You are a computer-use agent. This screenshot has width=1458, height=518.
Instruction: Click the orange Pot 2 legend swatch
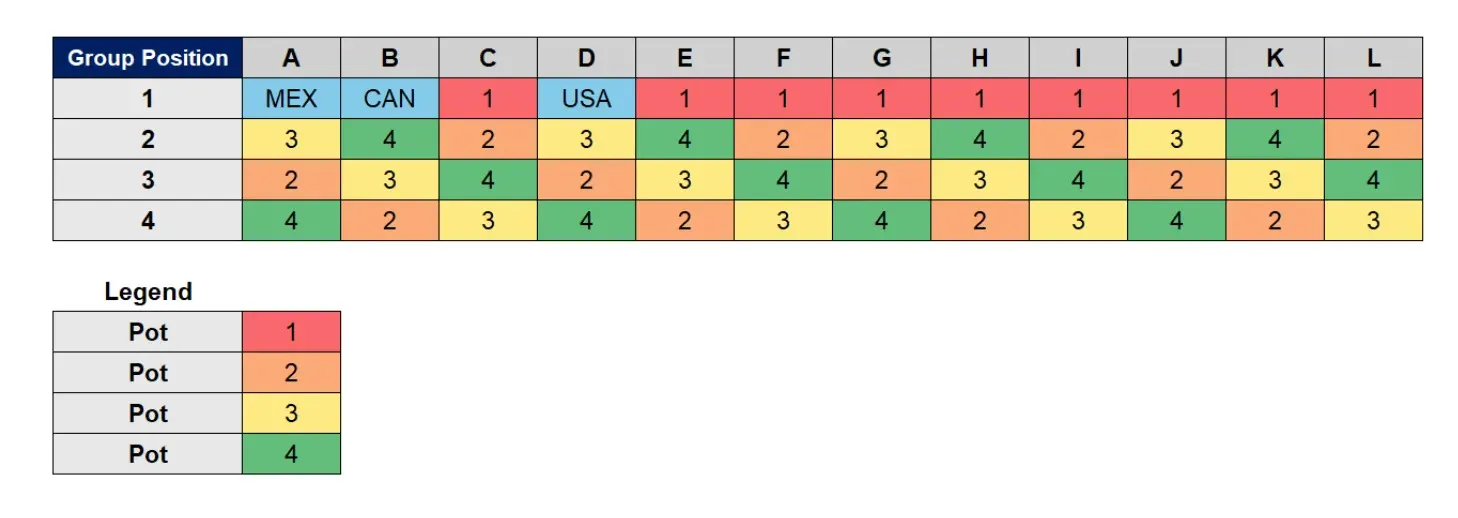[x=291, y=373]
